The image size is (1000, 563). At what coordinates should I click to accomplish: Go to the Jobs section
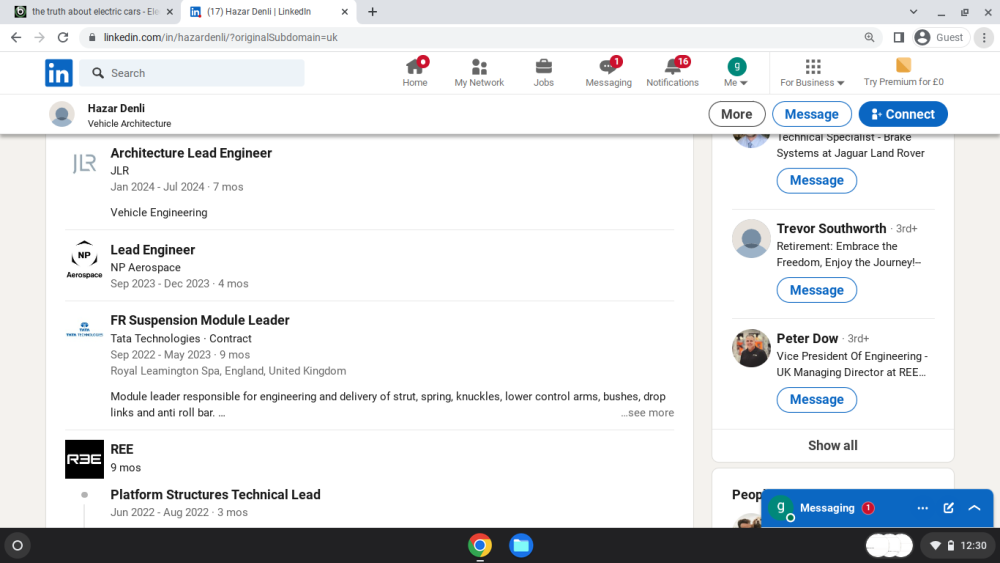(543, 73)
